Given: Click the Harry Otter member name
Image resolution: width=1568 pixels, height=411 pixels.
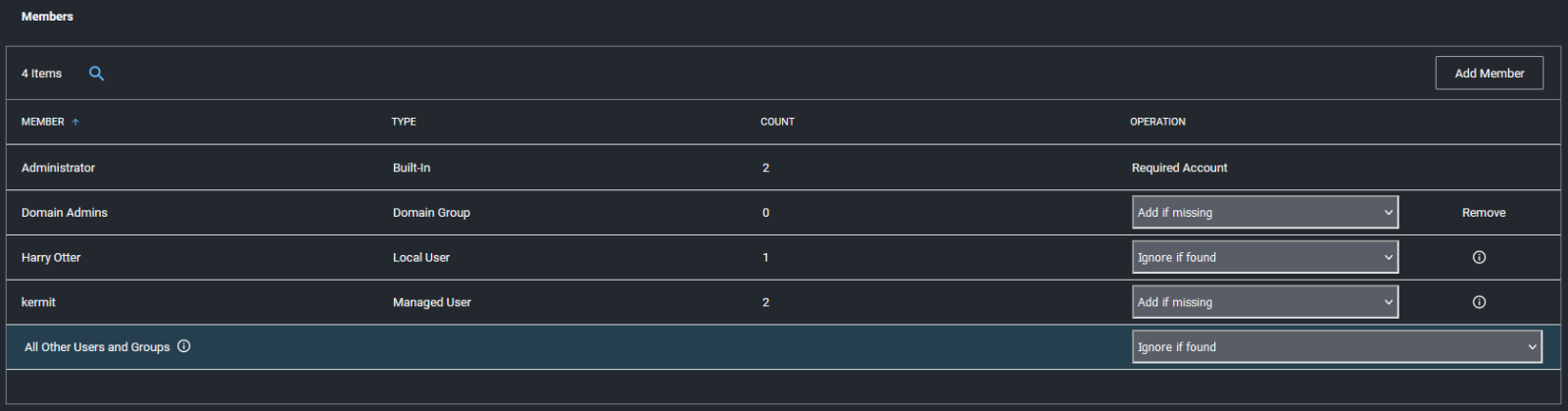Looking at the screenshot, I should tap(51, 258).
